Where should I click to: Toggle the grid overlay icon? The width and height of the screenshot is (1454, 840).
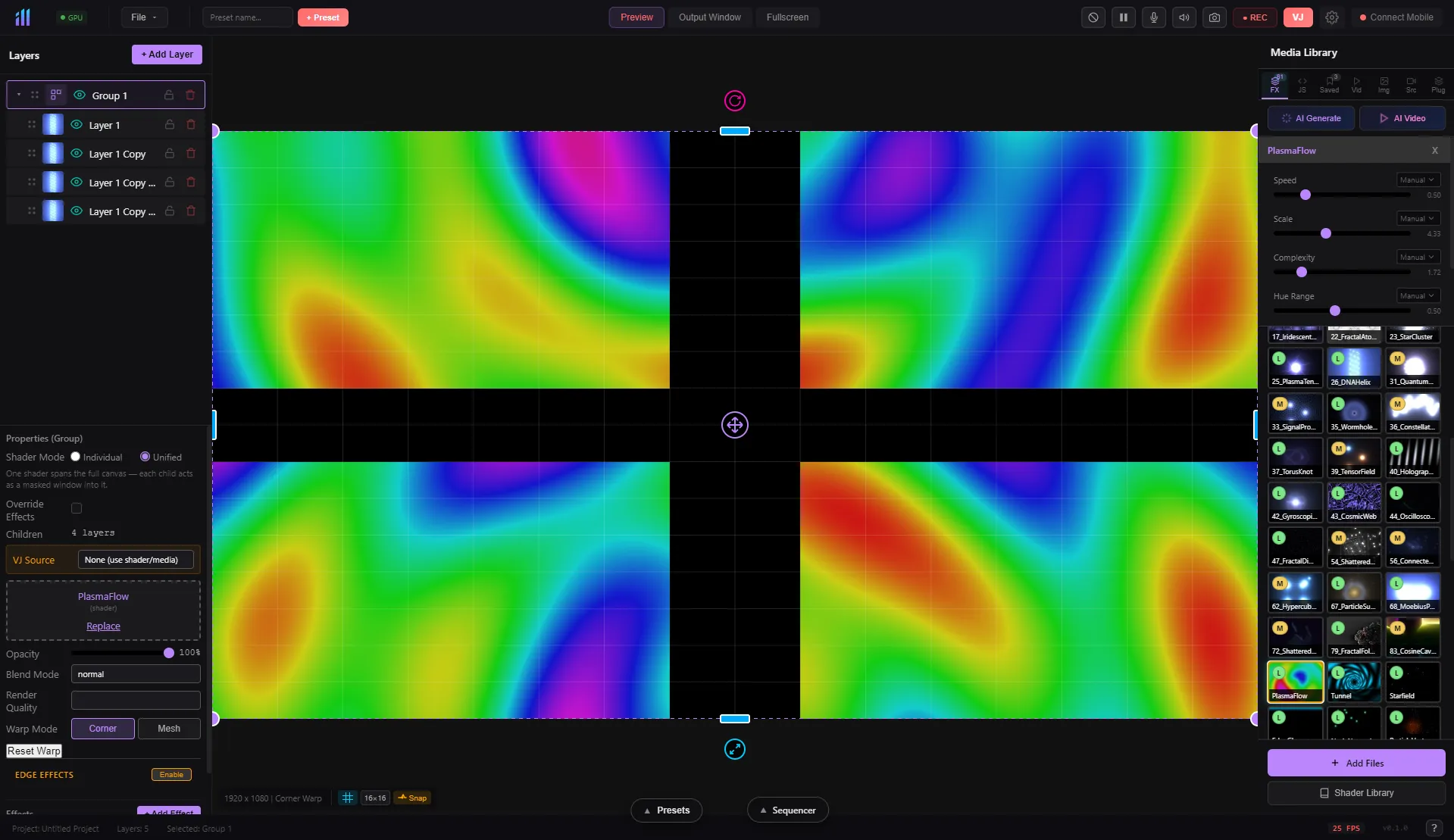(348, 798)
